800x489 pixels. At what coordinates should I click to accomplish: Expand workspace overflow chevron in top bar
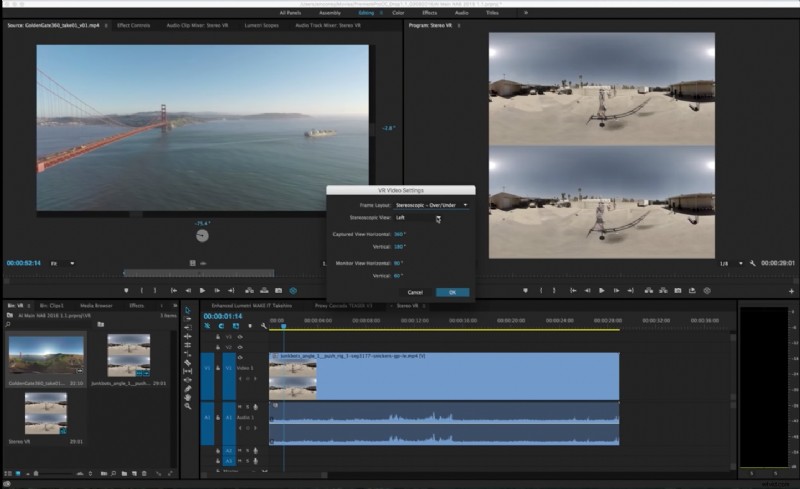(526, 13)
